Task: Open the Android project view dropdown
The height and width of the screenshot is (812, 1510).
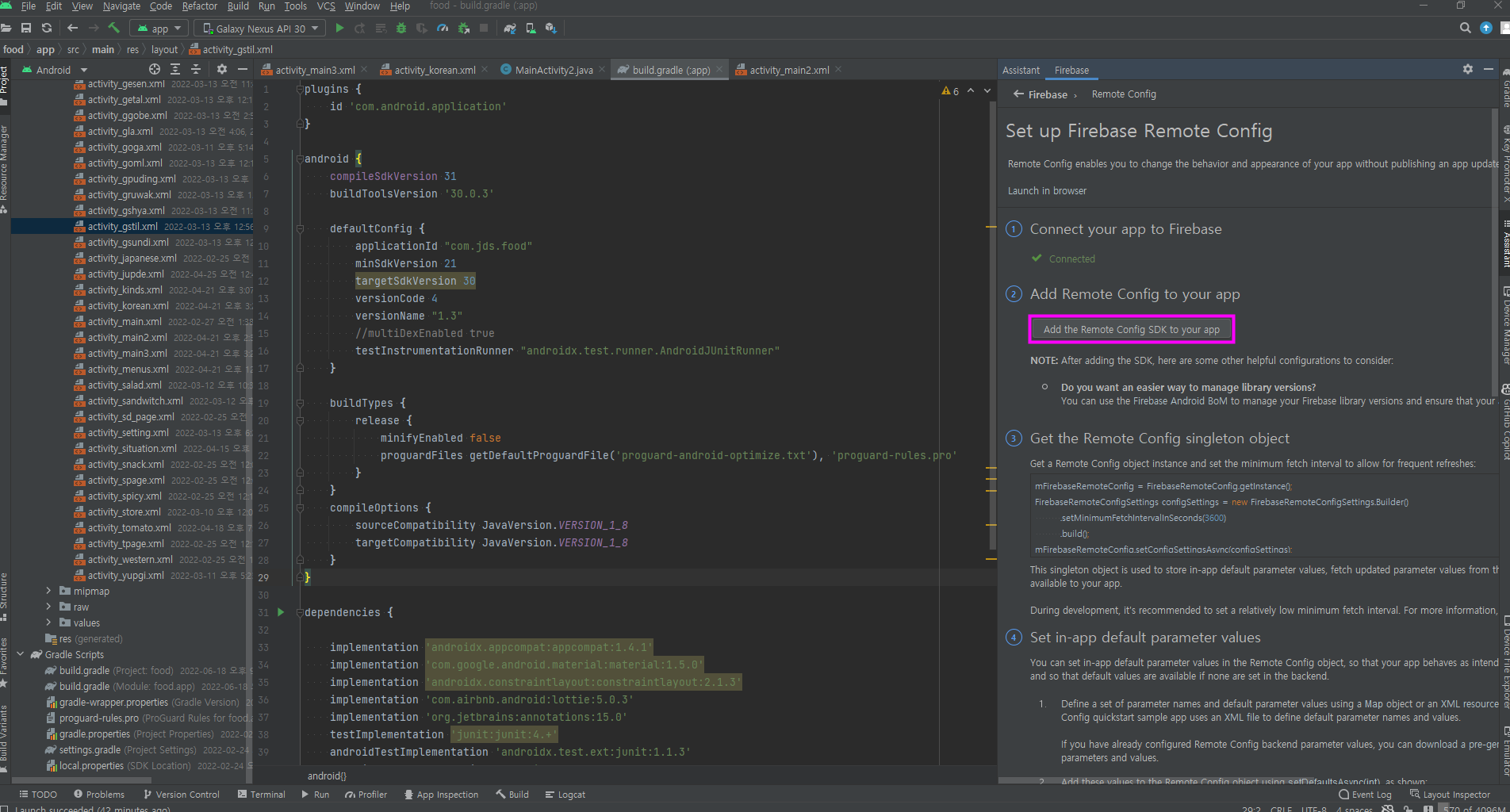Action: click(x=54, y=70)
